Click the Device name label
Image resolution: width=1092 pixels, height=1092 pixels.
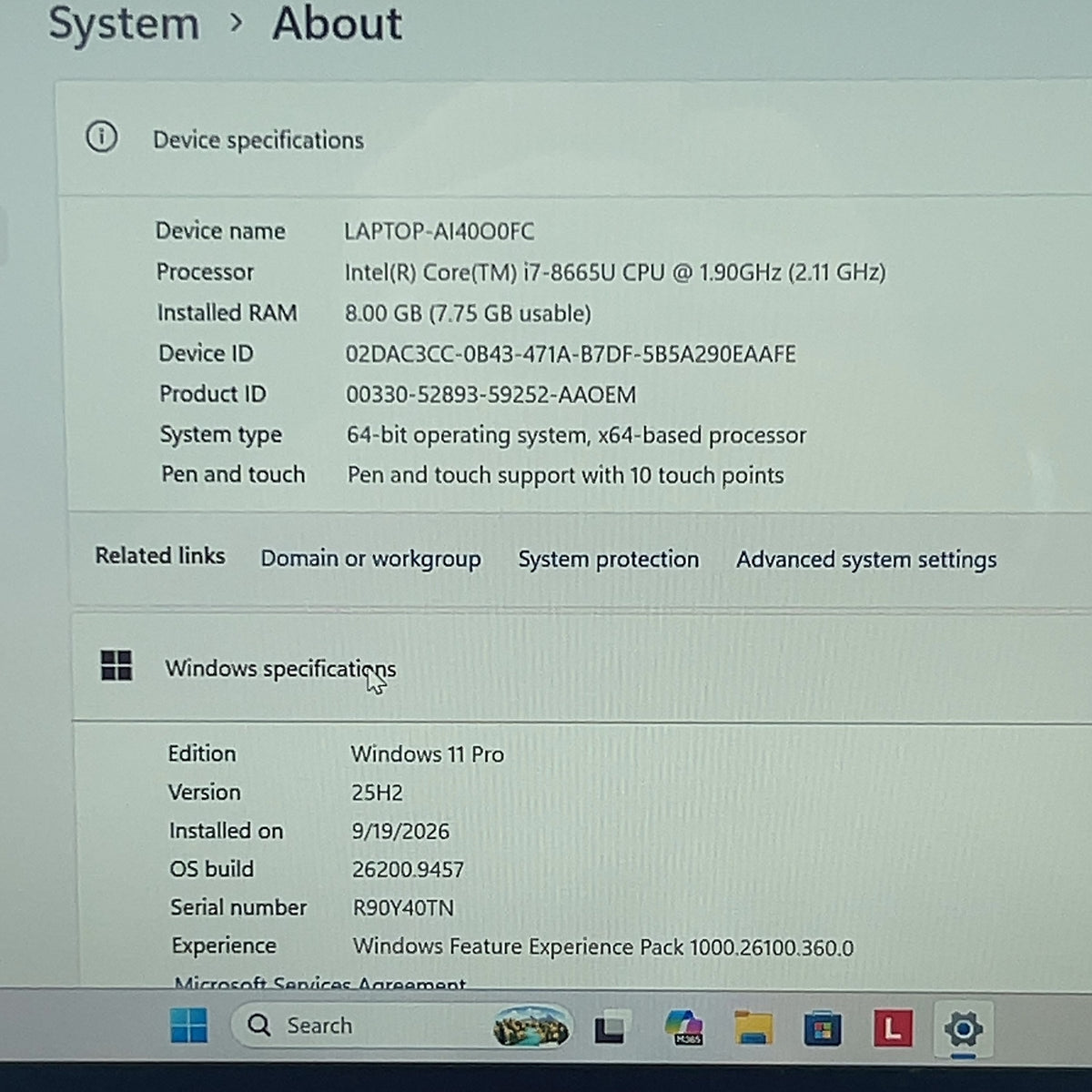(220, 231)
